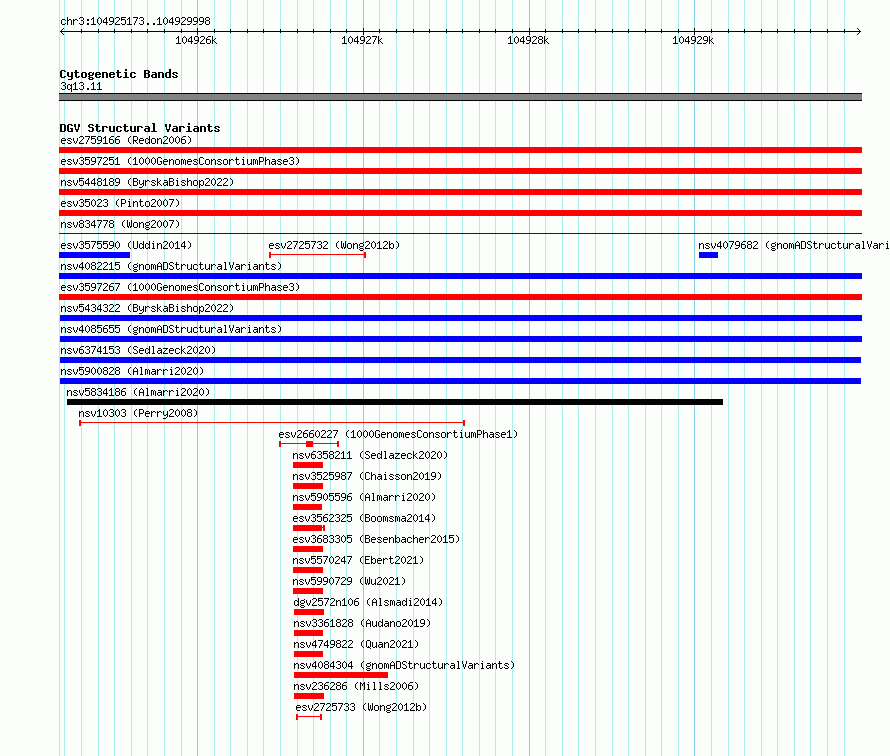Open nsv4085655 (gnomADStructuralVariants) label
This screenshot has height=756, width=890.
(171, 329)
